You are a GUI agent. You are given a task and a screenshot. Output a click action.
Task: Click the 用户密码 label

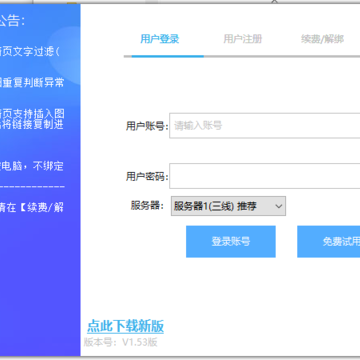click(147, 177)
